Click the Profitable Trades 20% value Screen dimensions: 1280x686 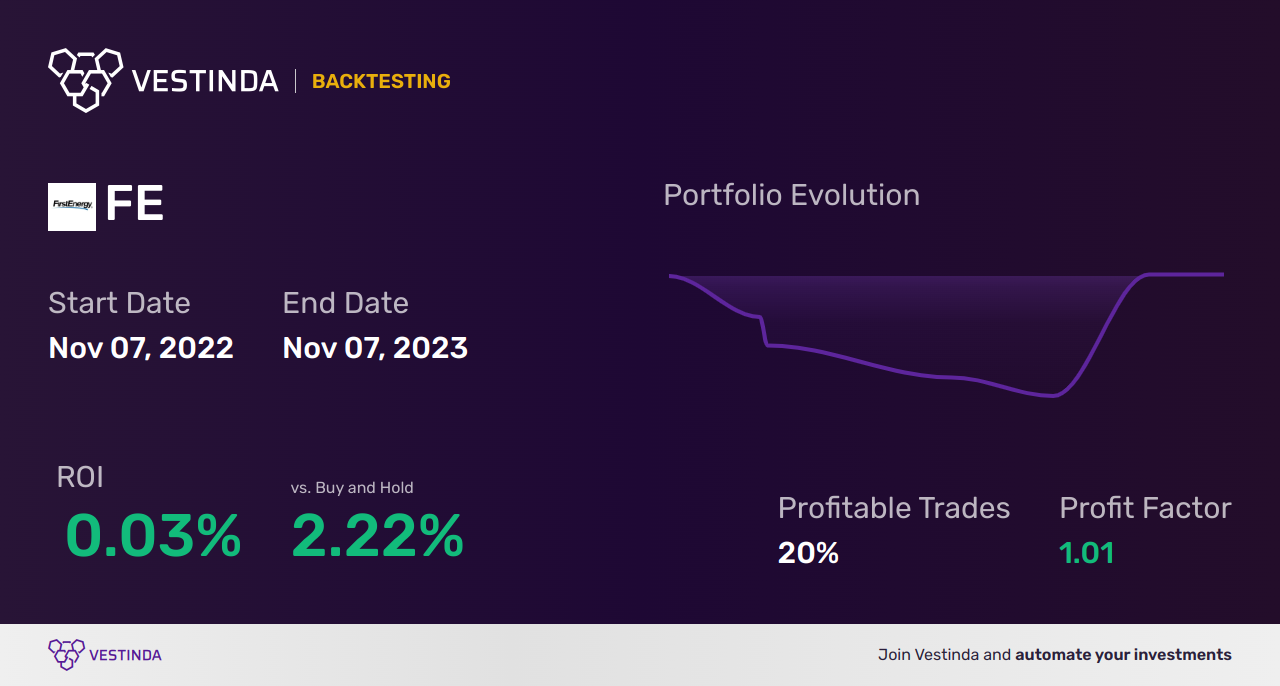tap(808, 552)
